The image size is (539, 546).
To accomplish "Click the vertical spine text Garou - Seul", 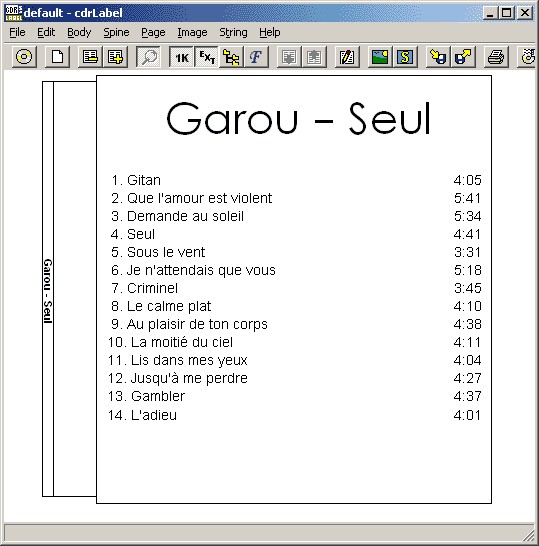I will point(48,291).
